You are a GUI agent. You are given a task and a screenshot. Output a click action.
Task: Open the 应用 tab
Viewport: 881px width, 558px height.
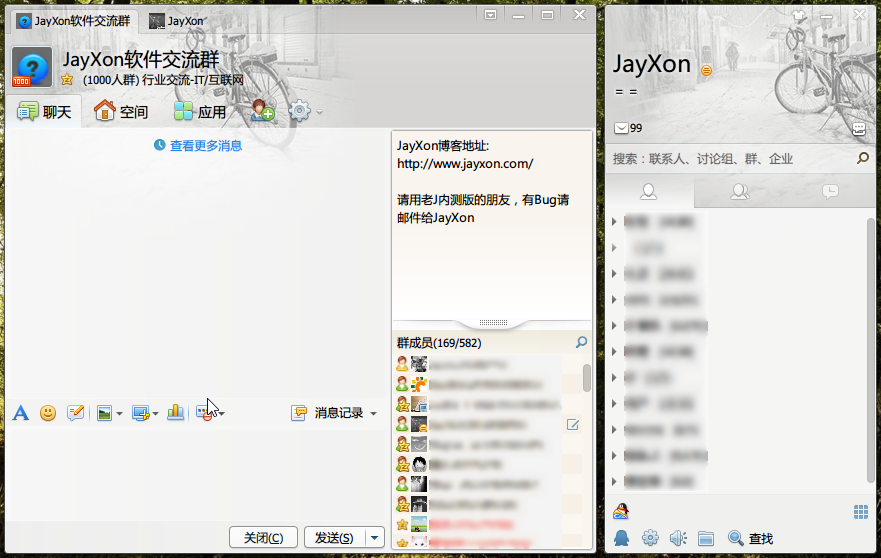pyautogui.click(x=200, y=111)
